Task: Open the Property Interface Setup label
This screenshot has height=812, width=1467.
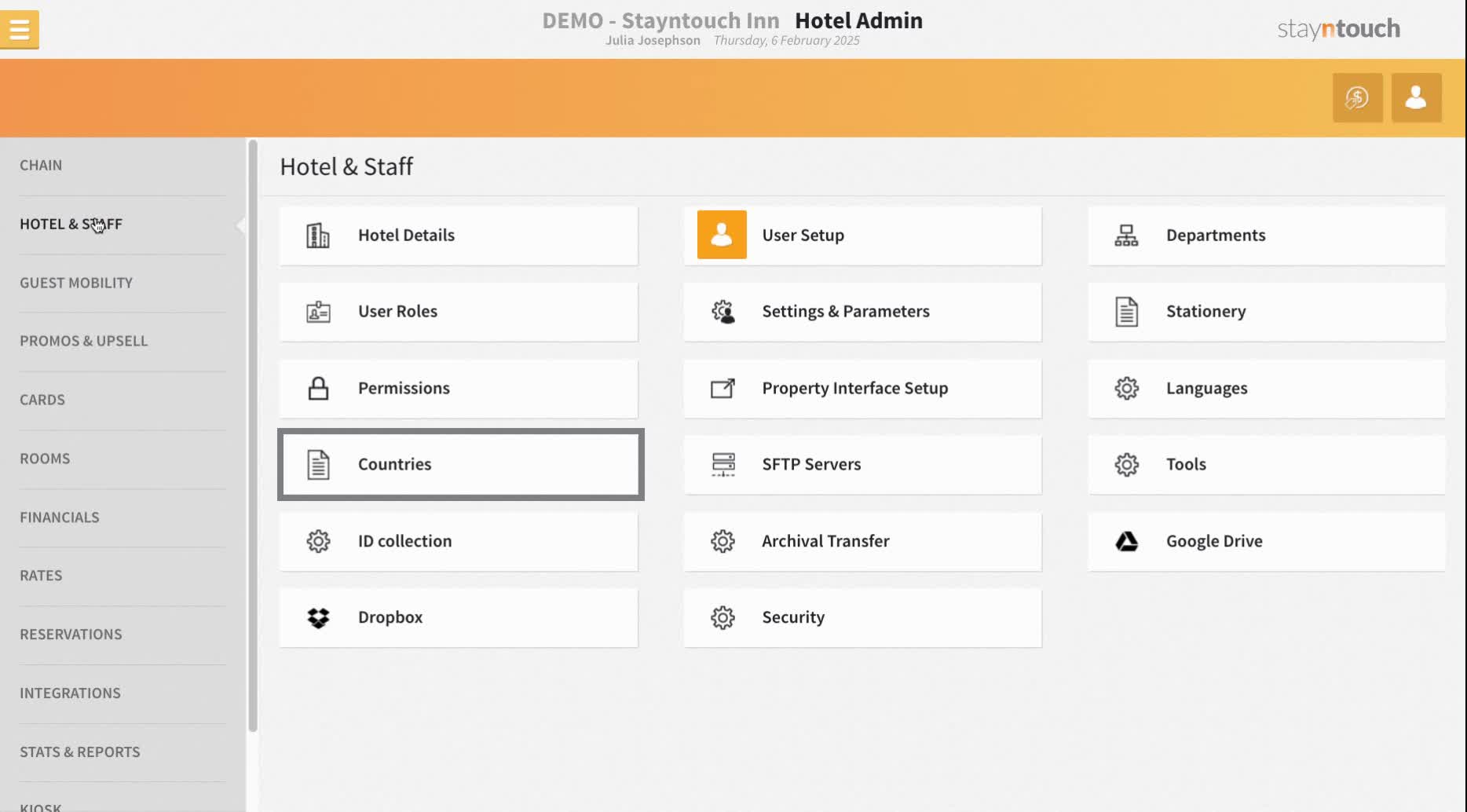Action: coord(854,388)
